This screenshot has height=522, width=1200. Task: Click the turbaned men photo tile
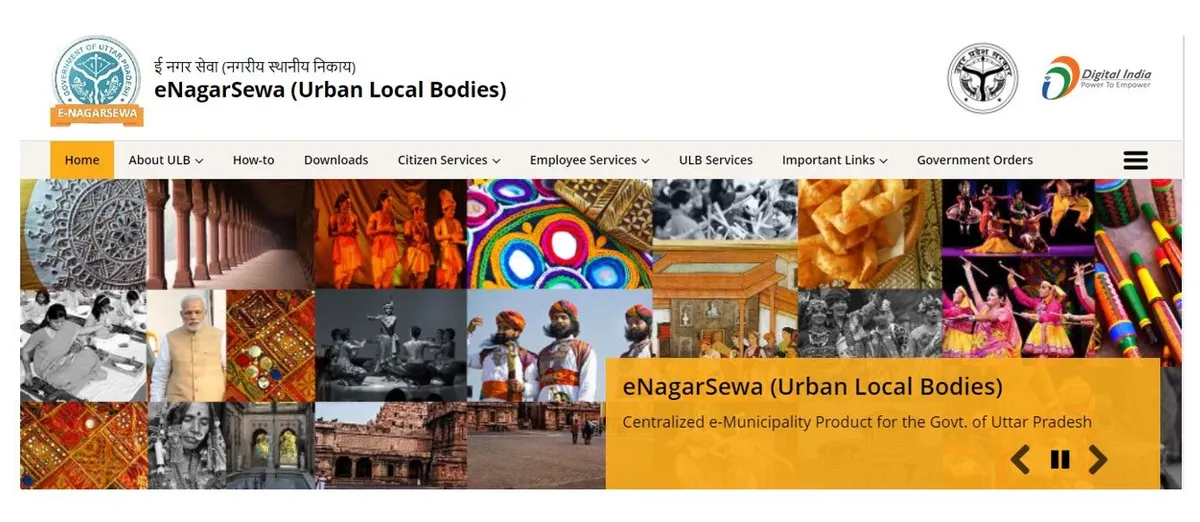560,346
